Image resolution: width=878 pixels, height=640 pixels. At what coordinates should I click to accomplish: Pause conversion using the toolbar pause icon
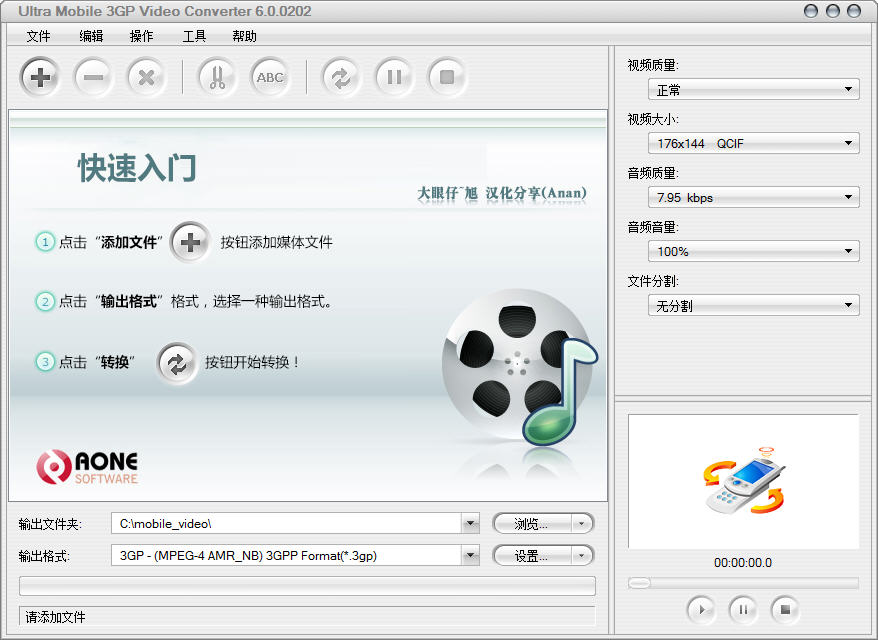[394, 77]
